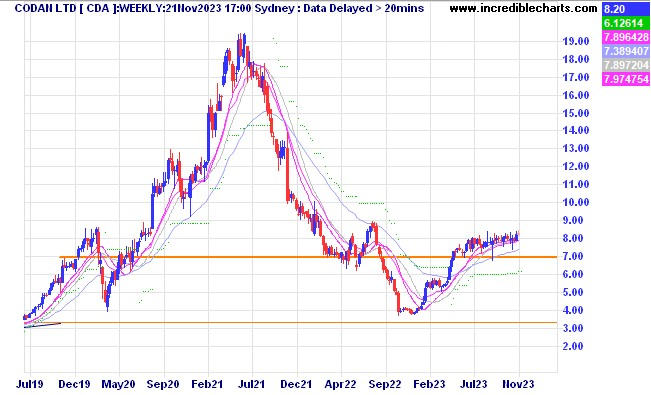The width and height of the screenshot is (651, 395).
Task: Select the thin orange line near 3.30
Action: [x=291, y=323]
